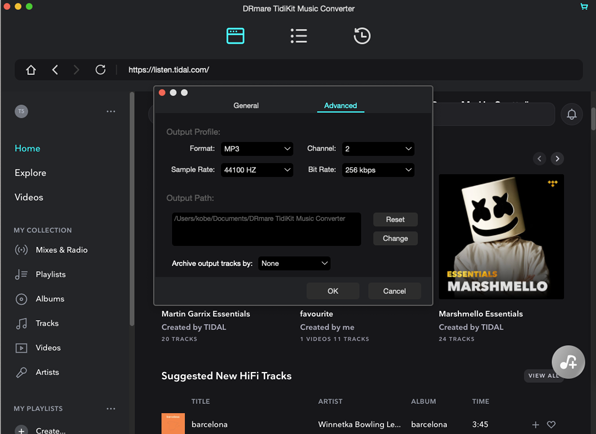Open the built-in browser view icon
Viewport: 596px width, 434px height.
coord(235,36)
